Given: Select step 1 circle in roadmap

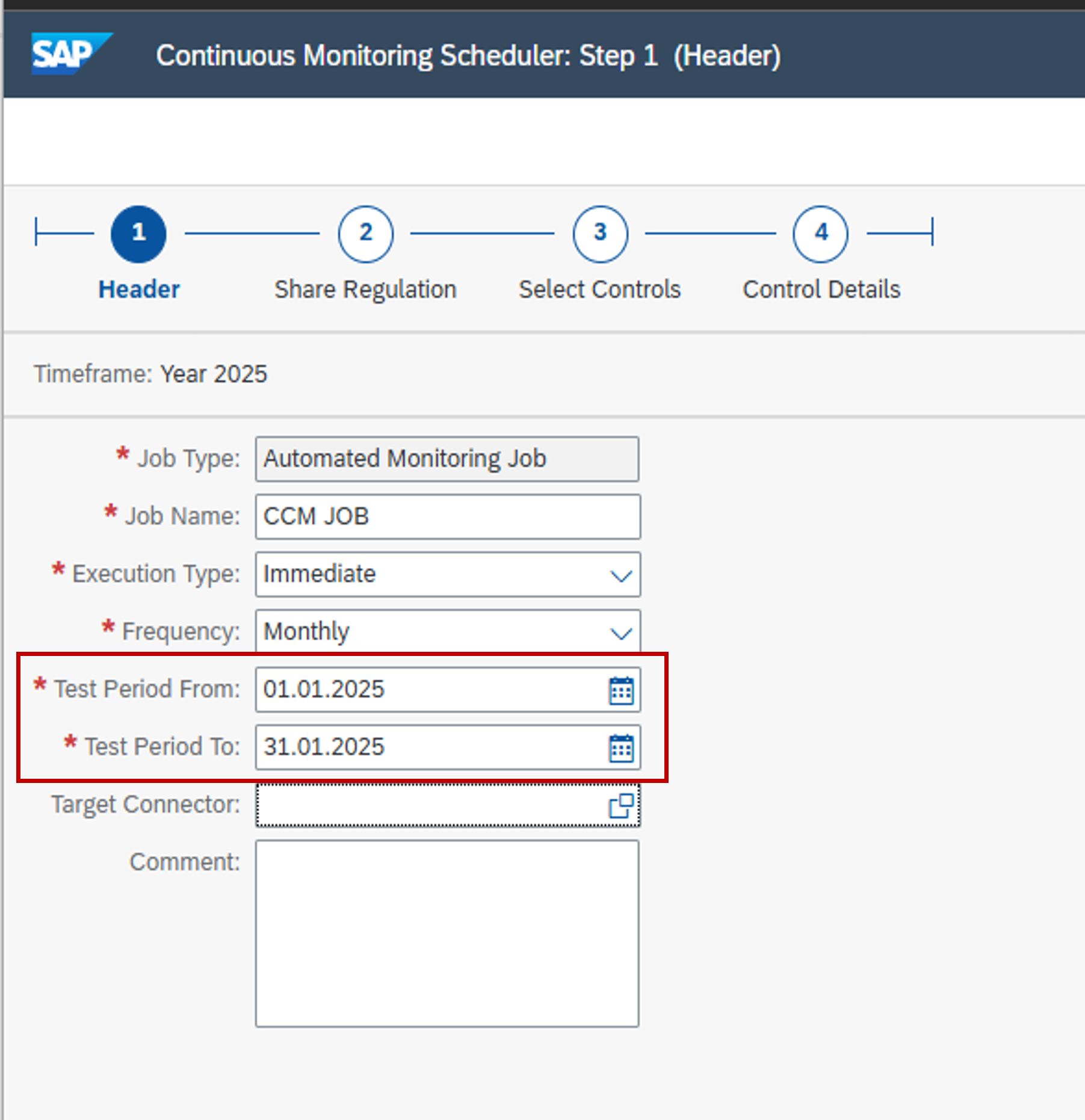Looking at the screenshot, I should pyautogui.click(x=138, y=234).
